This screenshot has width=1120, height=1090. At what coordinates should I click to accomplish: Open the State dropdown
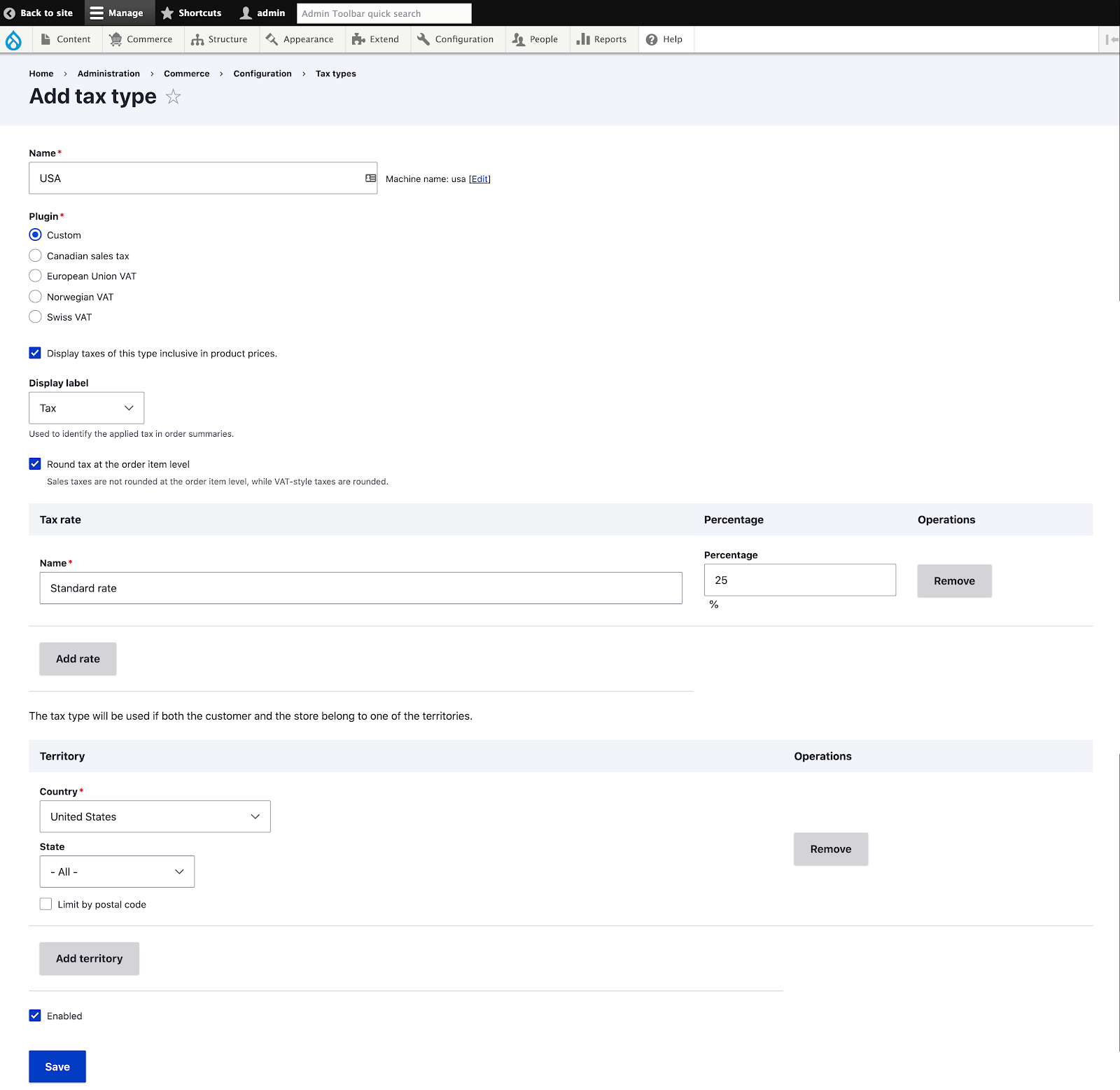[x=117, y=872]
